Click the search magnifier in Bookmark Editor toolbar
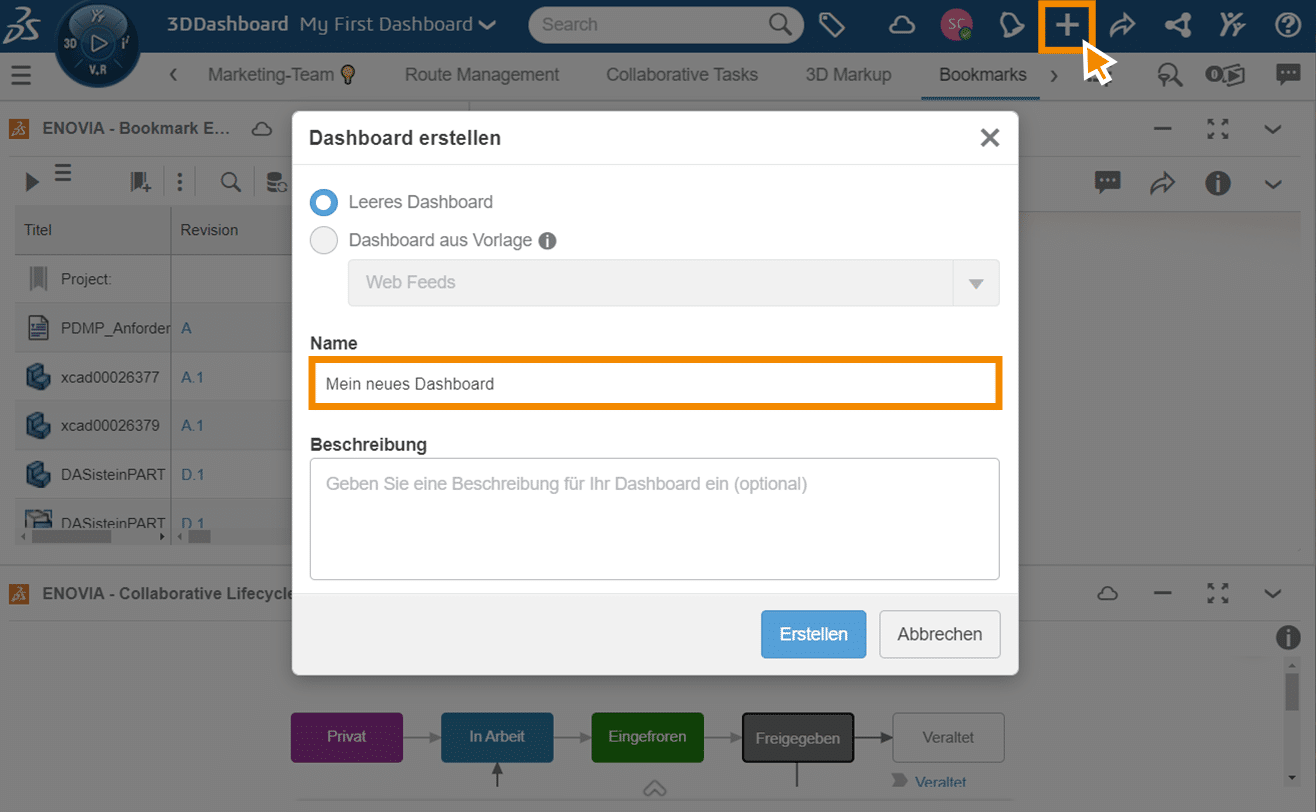 coord(230,182)
